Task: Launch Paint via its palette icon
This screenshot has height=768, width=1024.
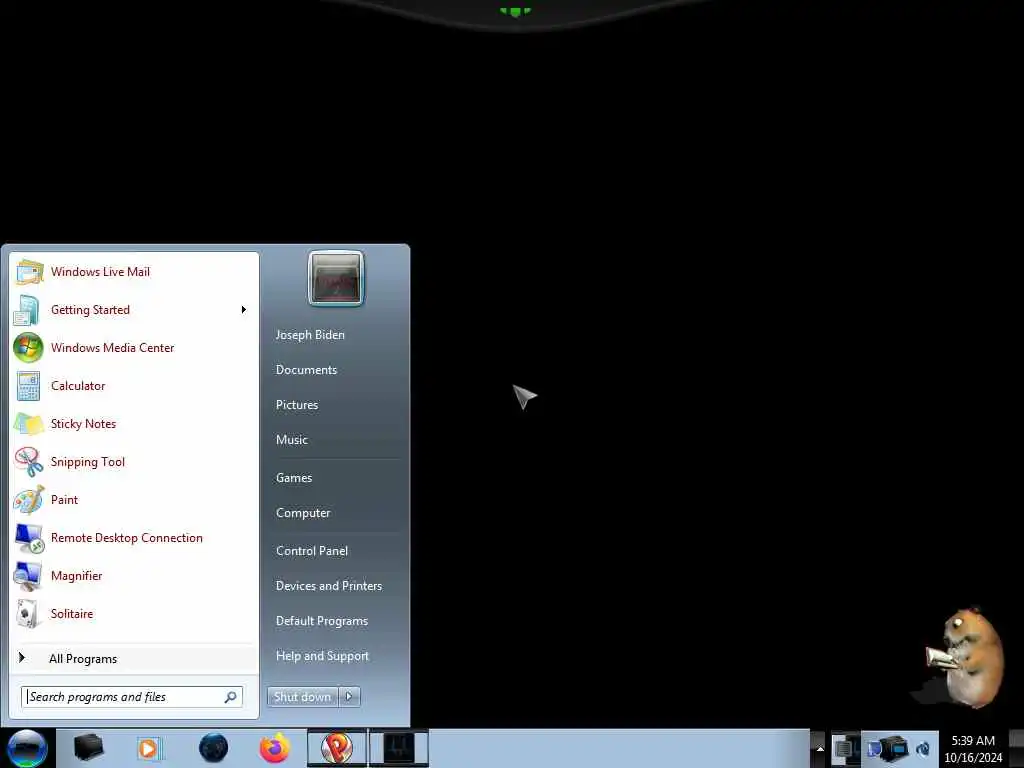Action: pos(29,500)
